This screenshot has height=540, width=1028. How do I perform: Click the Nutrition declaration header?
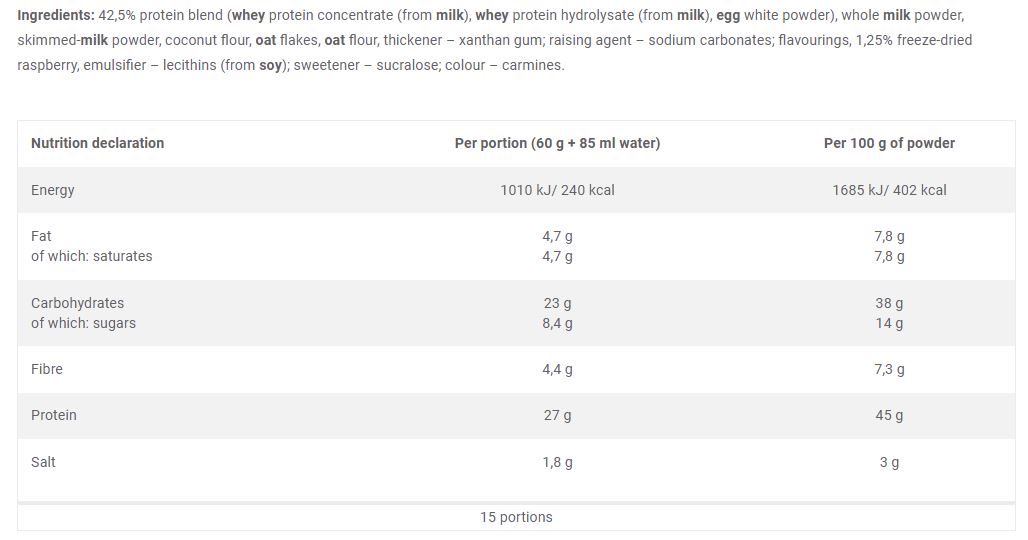(98, 143)
